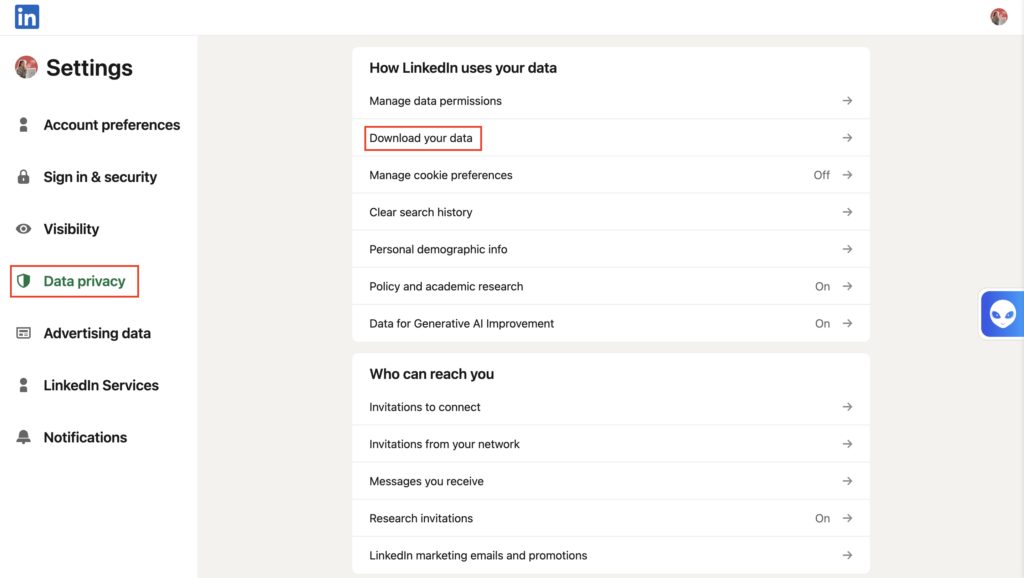The image size is (1024, 578).
Task: Click the On status for Research invitations
Action: [x=822, y=518]
